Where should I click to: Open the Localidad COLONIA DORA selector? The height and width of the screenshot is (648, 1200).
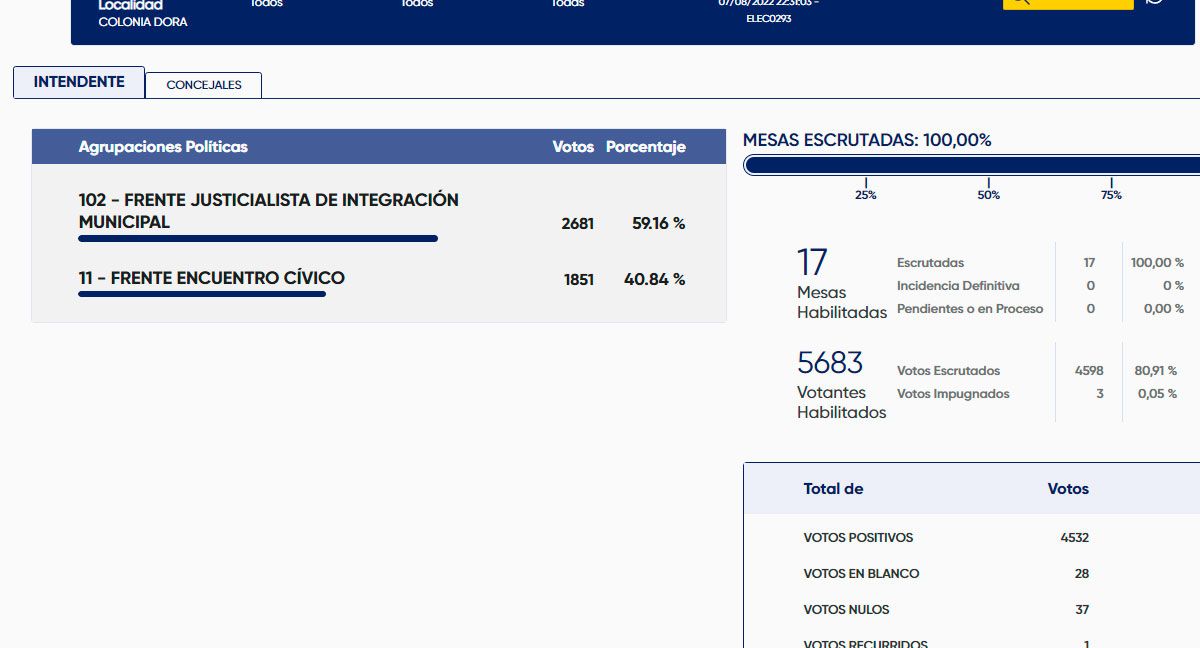[x=142, y=14]
